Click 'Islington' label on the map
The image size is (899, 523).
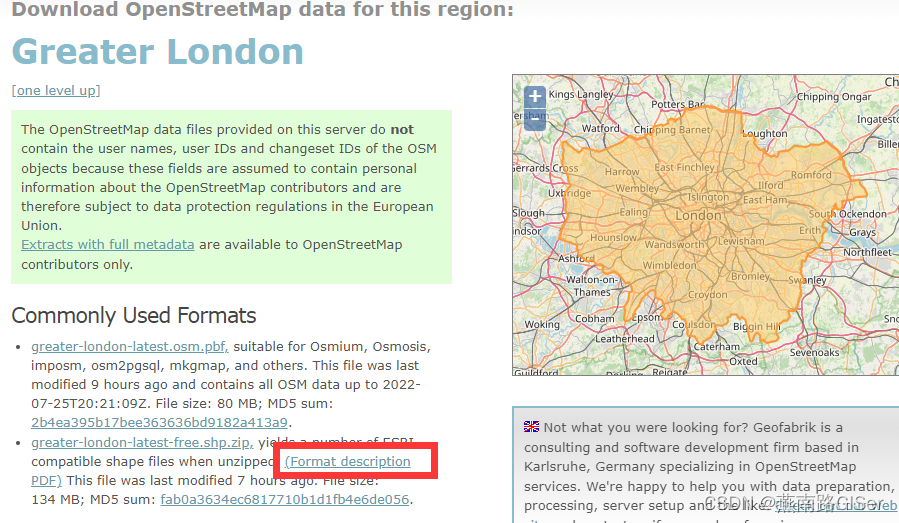pos(709,197)
